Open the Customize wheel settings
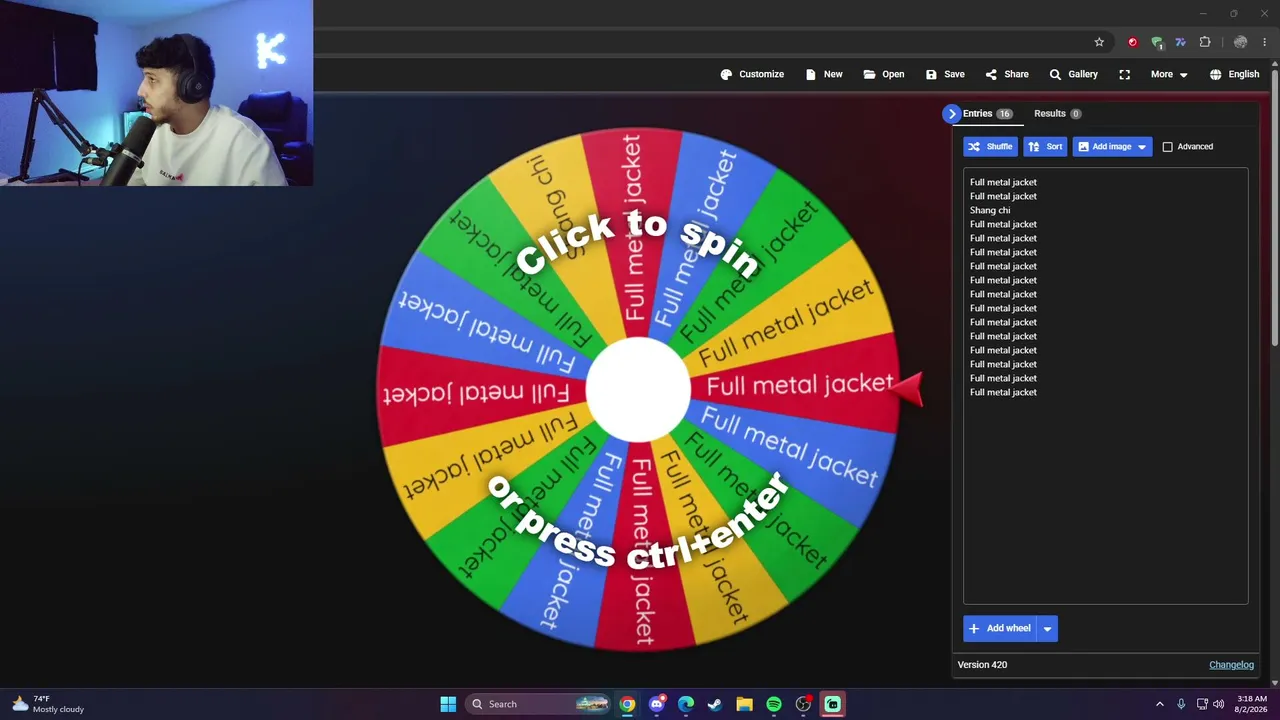The image size is (1280, 720). click(x=752, y=74)
